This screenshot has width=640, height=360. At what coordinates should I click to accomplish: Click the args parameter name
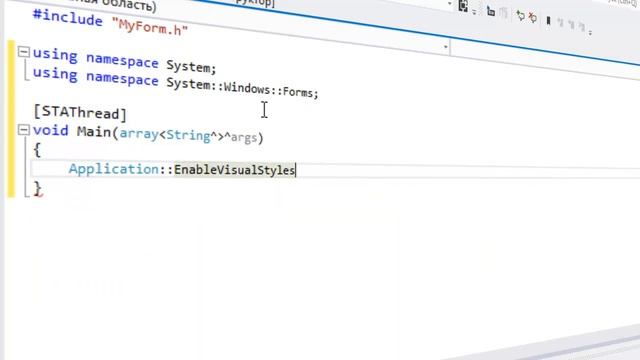(244, 138)
